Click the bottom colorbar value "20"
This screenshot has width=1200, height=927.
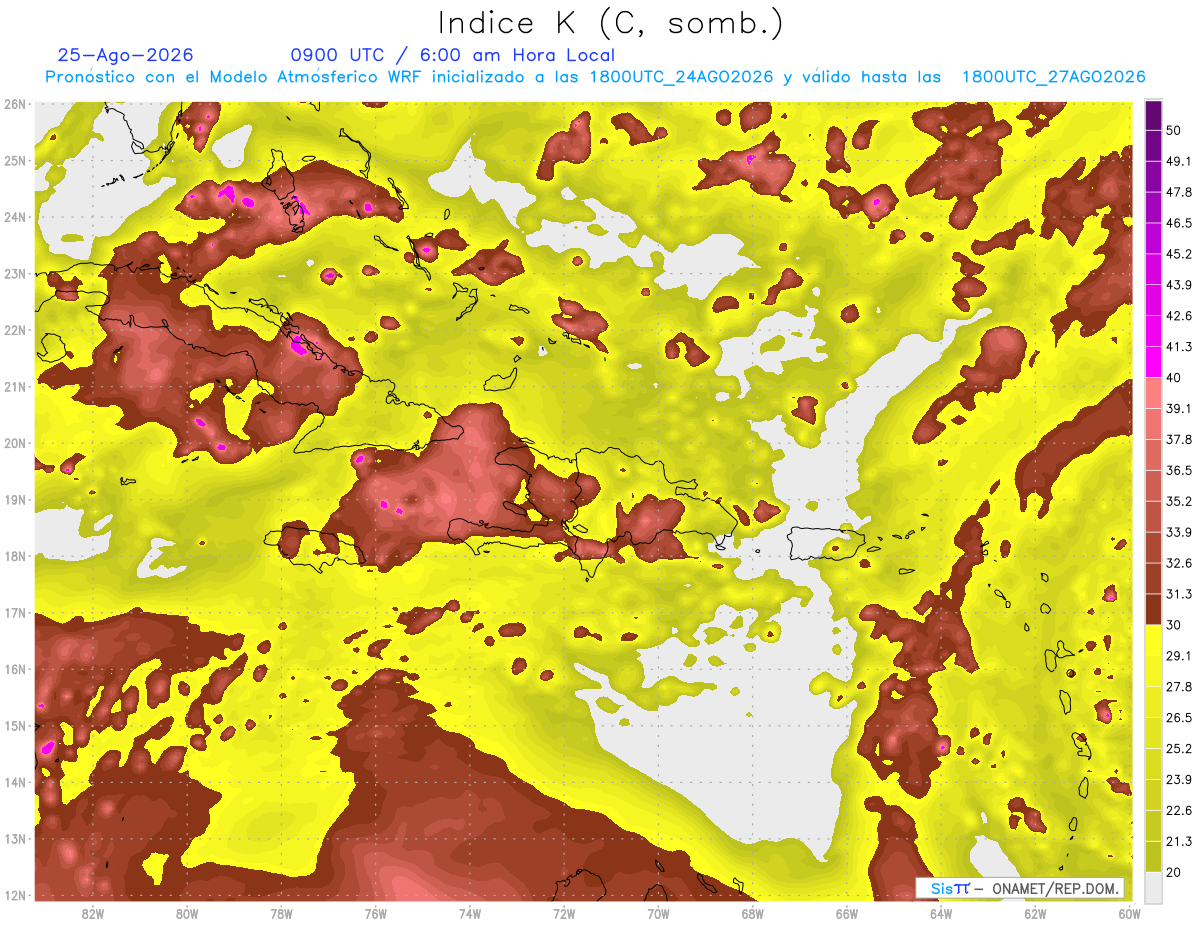pyautogui.click(x=1174, y=872)
